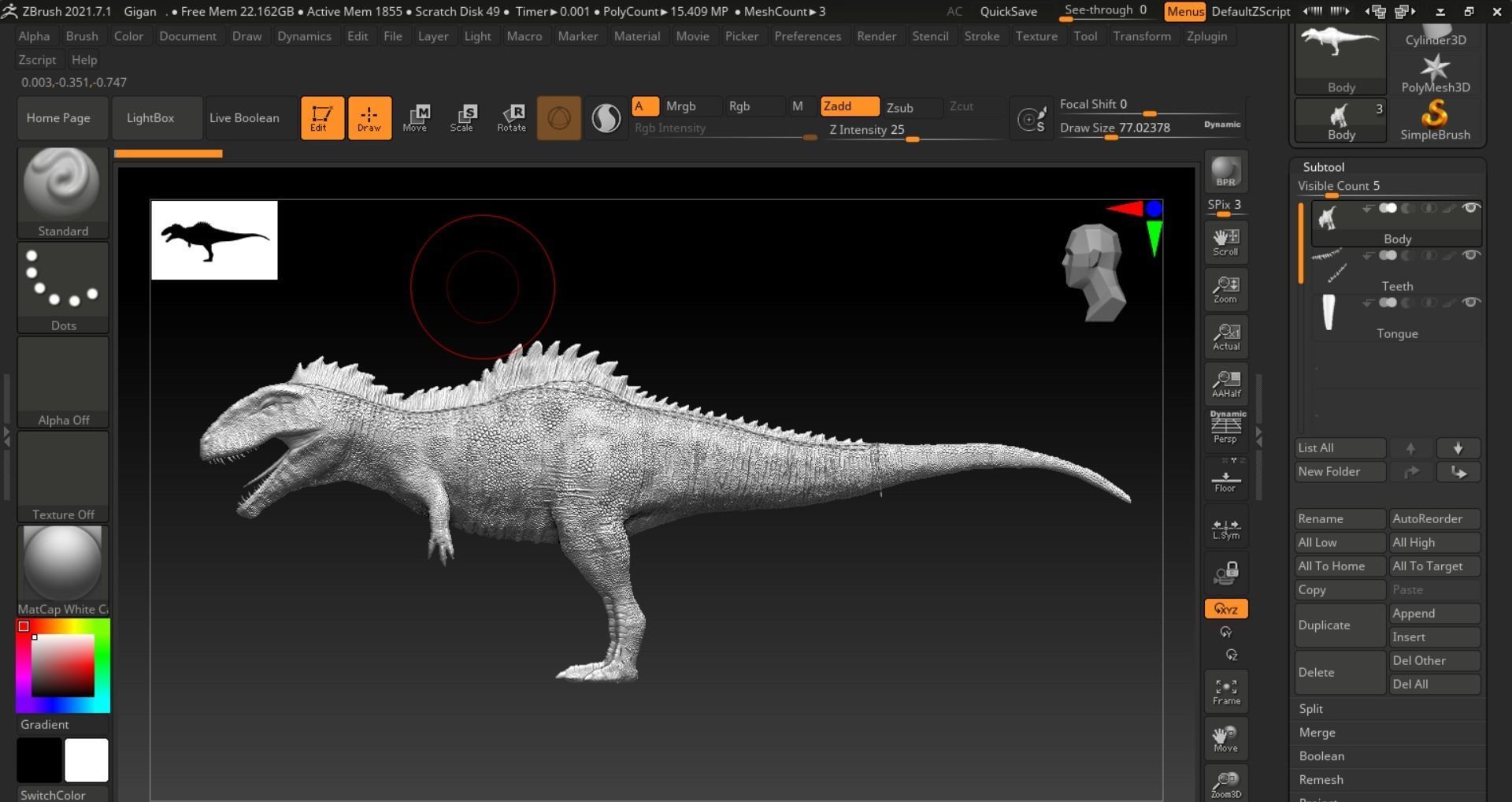Click the dinosaur silhouette reference thumbnail
This screenshot has width=1512, height=802.
[x=214, y=240]
